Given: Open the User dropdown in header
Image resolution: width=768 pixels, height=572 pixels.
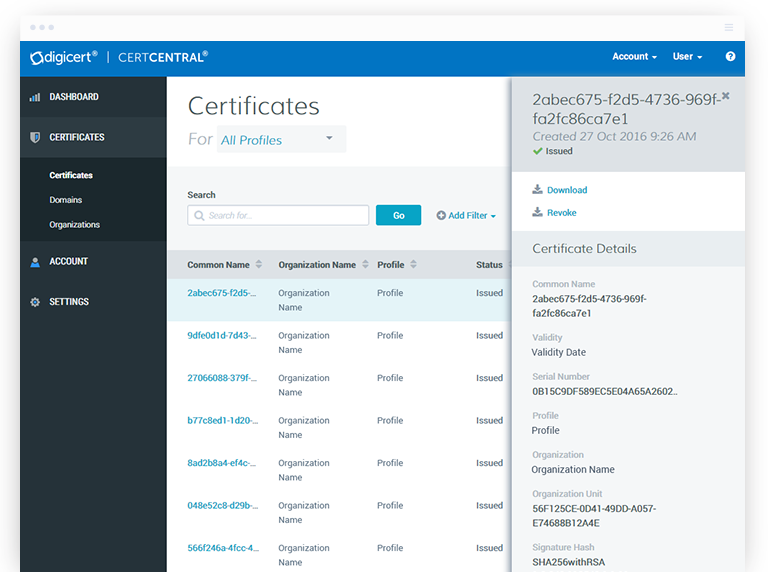Looking at the screenshot, I should pyautogui.click(x=687, y=56).
